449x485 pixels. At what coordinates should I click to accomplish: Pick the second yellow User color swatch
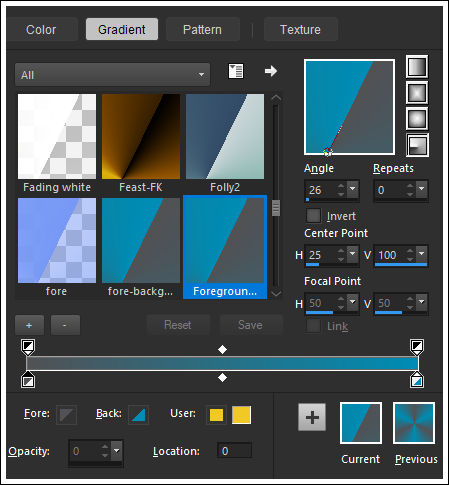[x=241, y=415]
